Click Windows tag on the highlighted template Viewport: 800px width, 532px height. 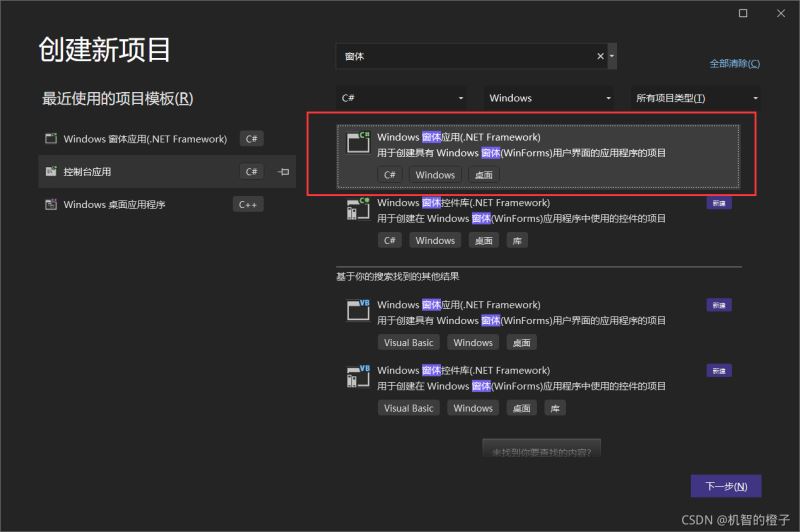pos(435,175)
